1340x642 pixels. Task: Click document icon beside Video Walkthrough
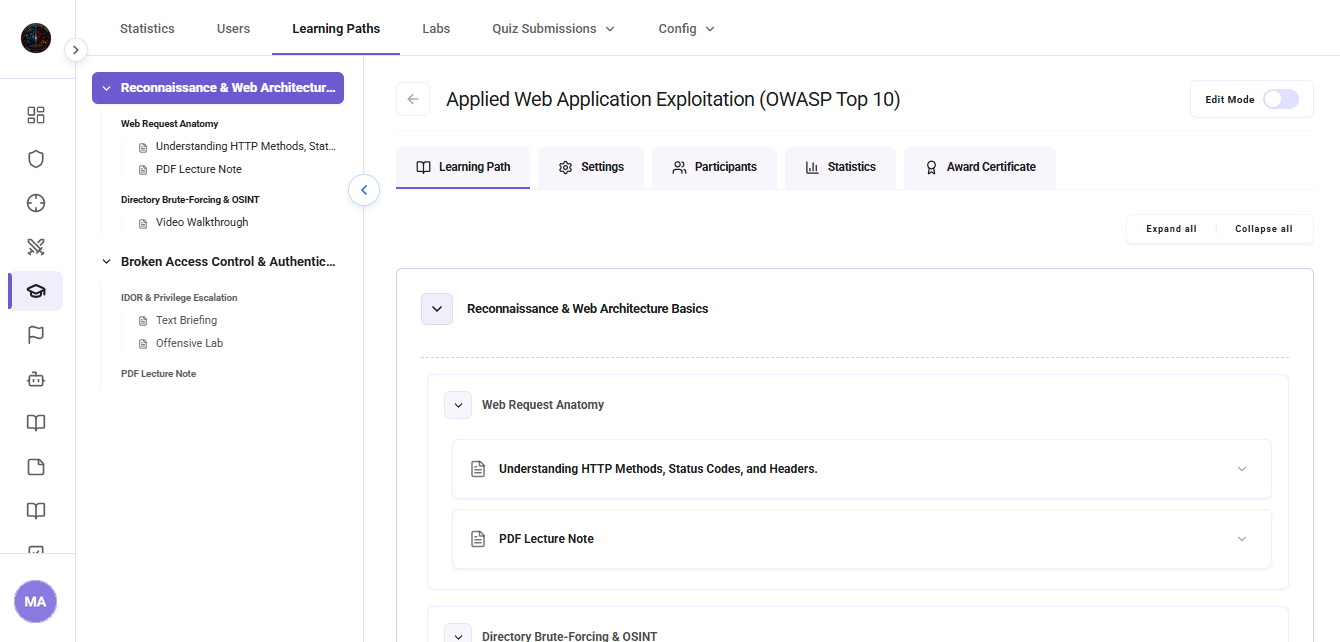point(143,223)
